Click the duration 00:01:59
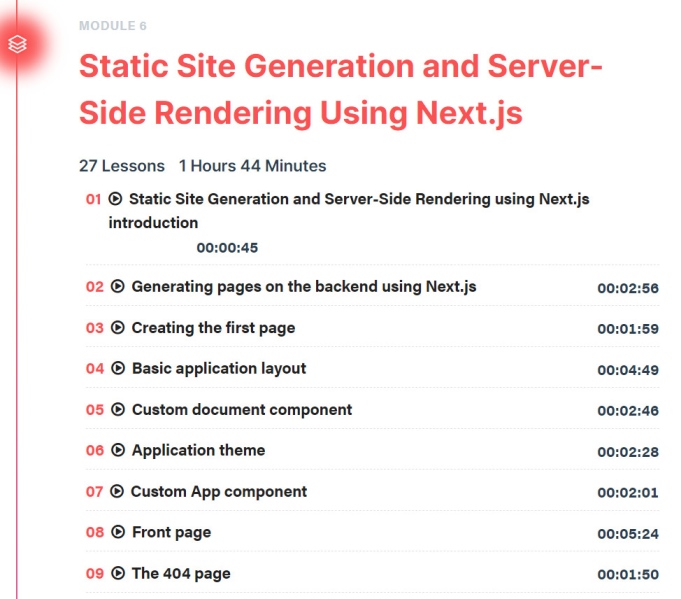The width and height of the screenshot is (681, 599). [x=628, y=329]
